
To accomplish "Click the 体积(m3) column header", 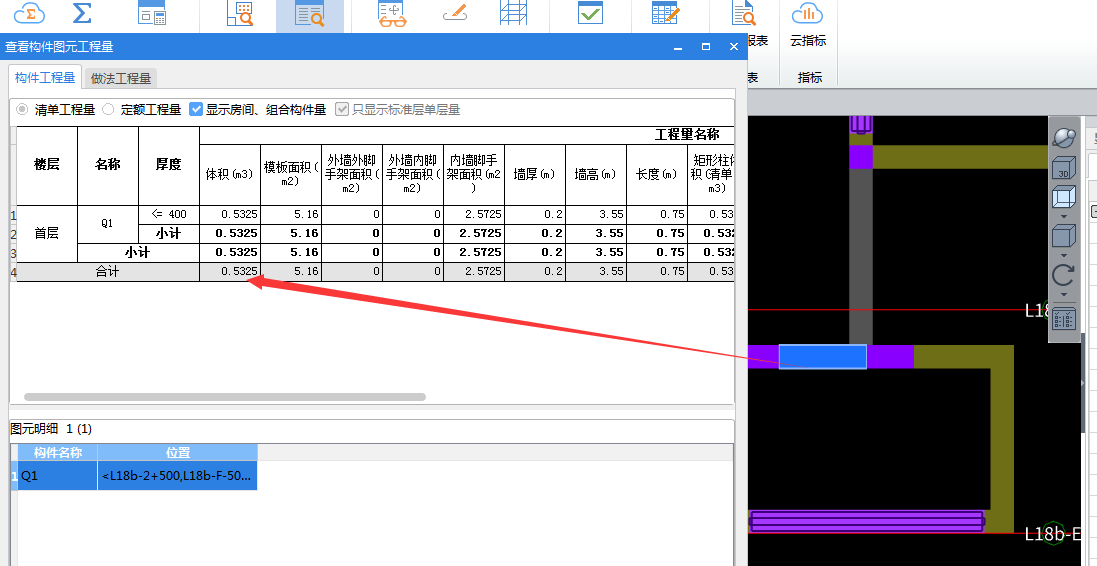I will point(229,174).
